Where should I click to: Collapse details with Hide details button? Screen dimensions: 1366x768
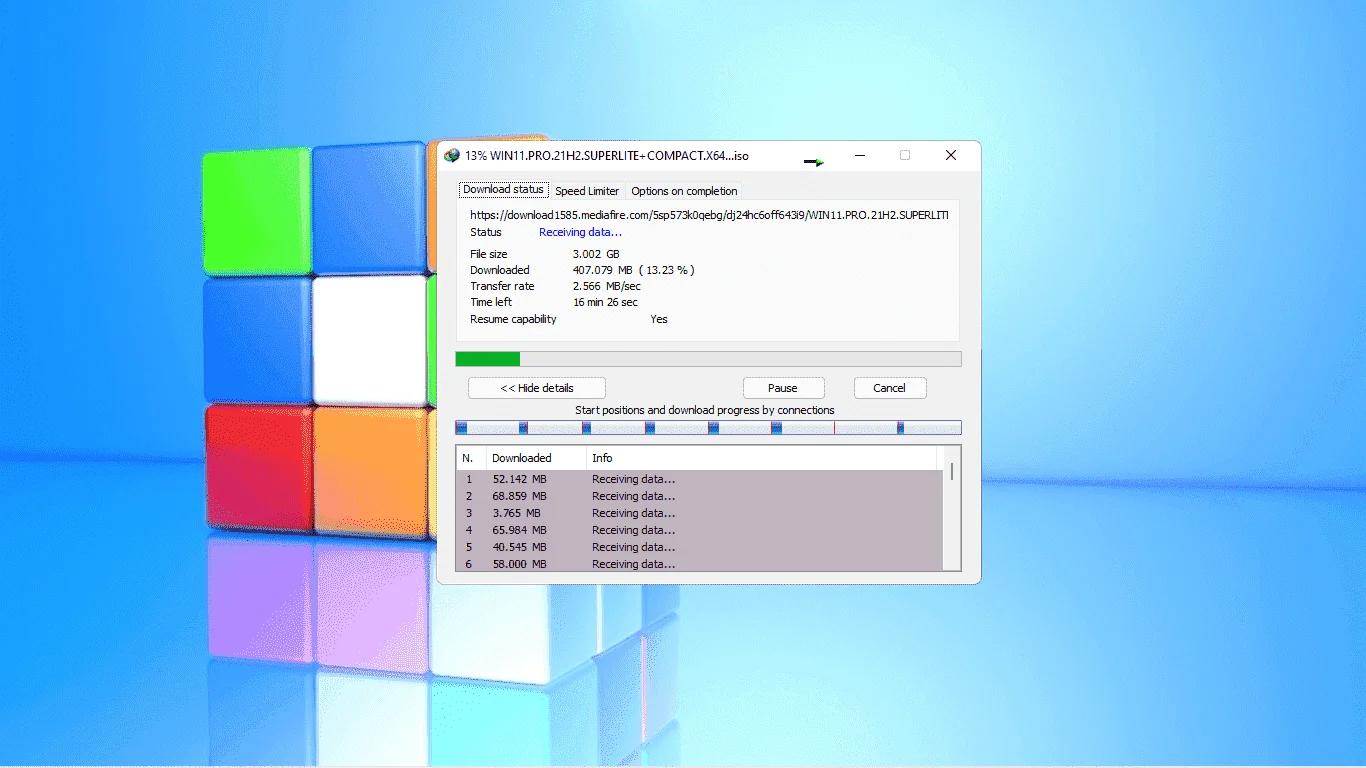point(537,388)
